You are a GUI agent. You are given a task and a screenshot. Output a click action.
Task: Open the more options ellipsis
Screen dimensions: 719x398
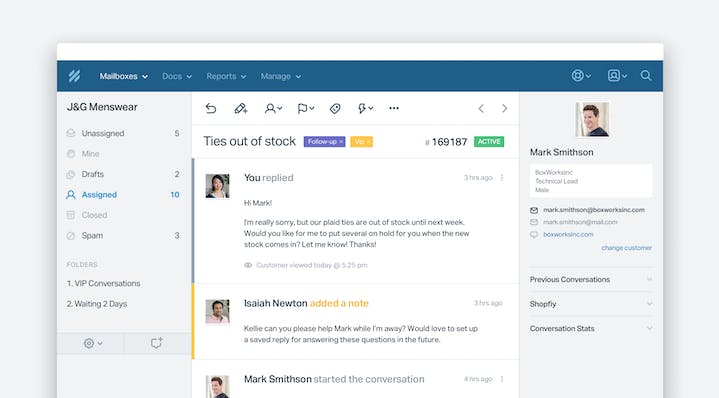(x=394, y=108)
